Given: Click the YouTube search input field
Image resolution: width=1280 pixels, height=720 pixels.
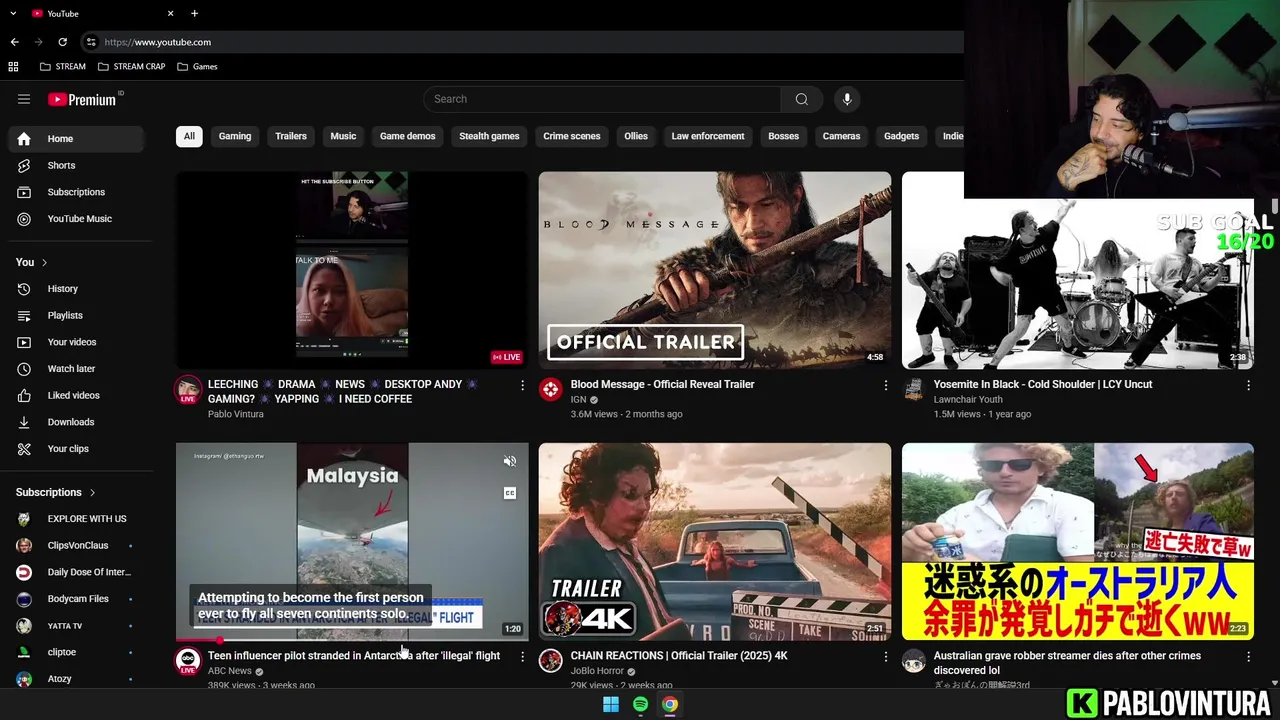Looking at the screenshot, I should [x=602, y=99].
